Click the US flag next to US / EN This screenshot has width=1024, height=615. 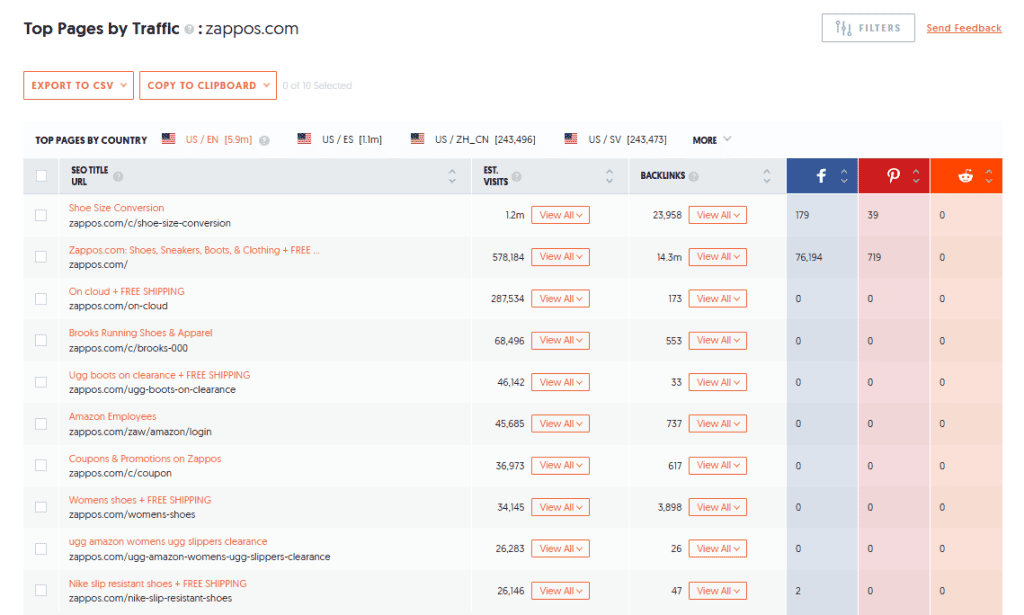(168, 139)
